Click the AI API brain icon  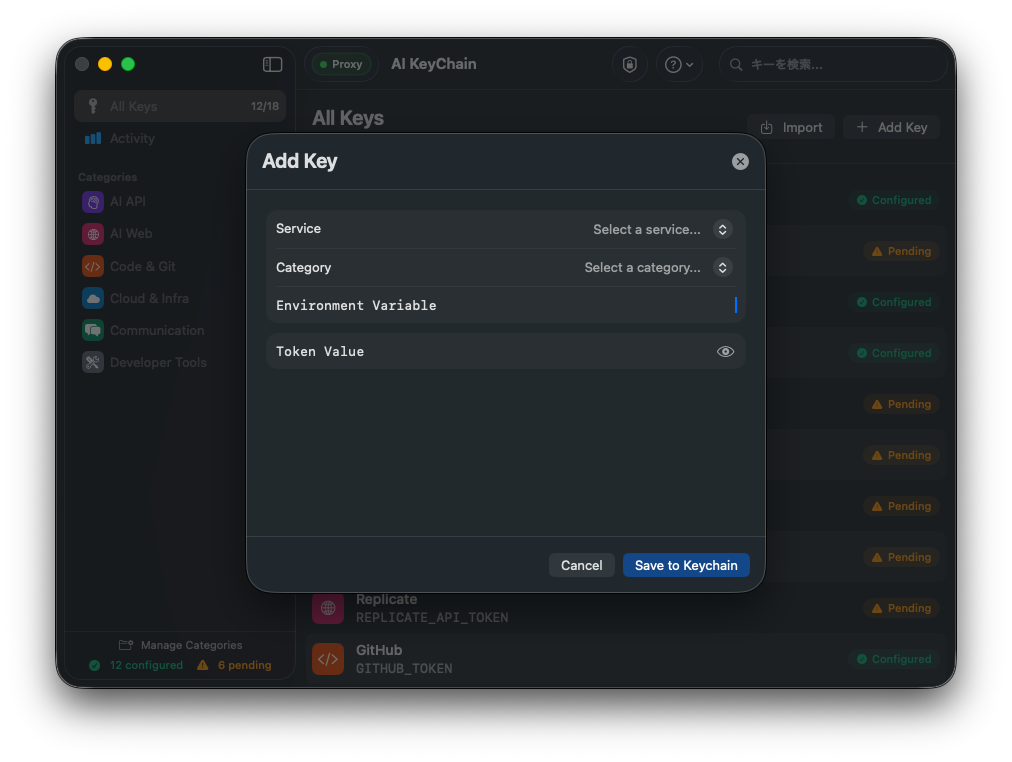pos(93,202)
